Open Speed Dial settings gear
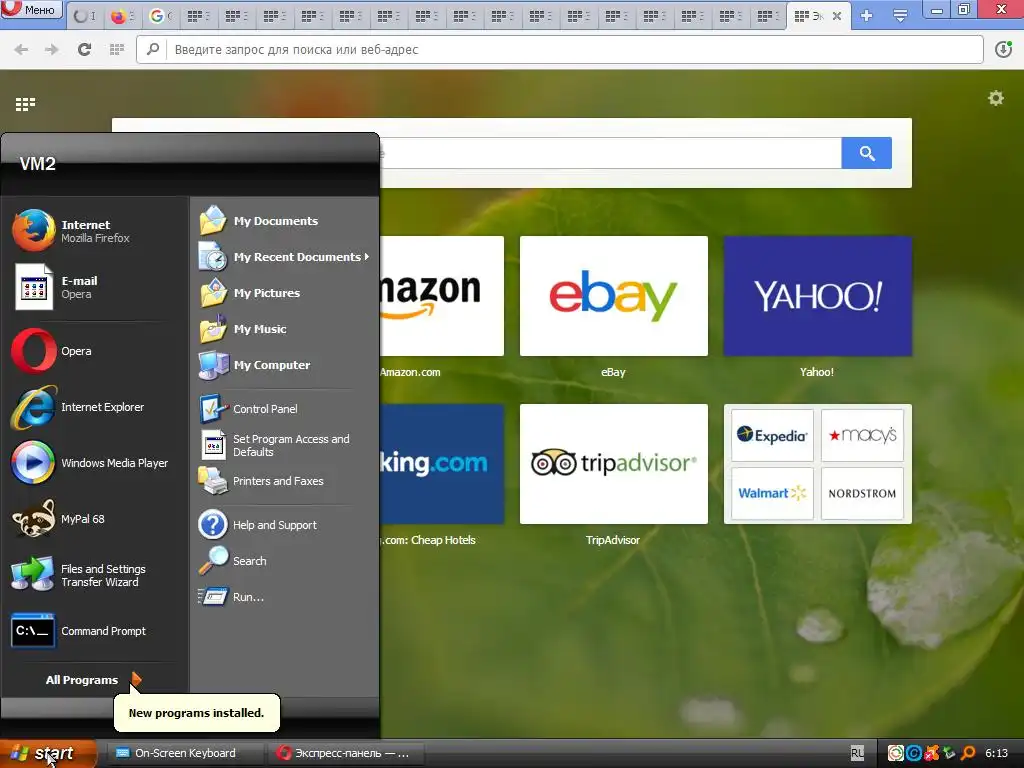 [x=995, y=99]
